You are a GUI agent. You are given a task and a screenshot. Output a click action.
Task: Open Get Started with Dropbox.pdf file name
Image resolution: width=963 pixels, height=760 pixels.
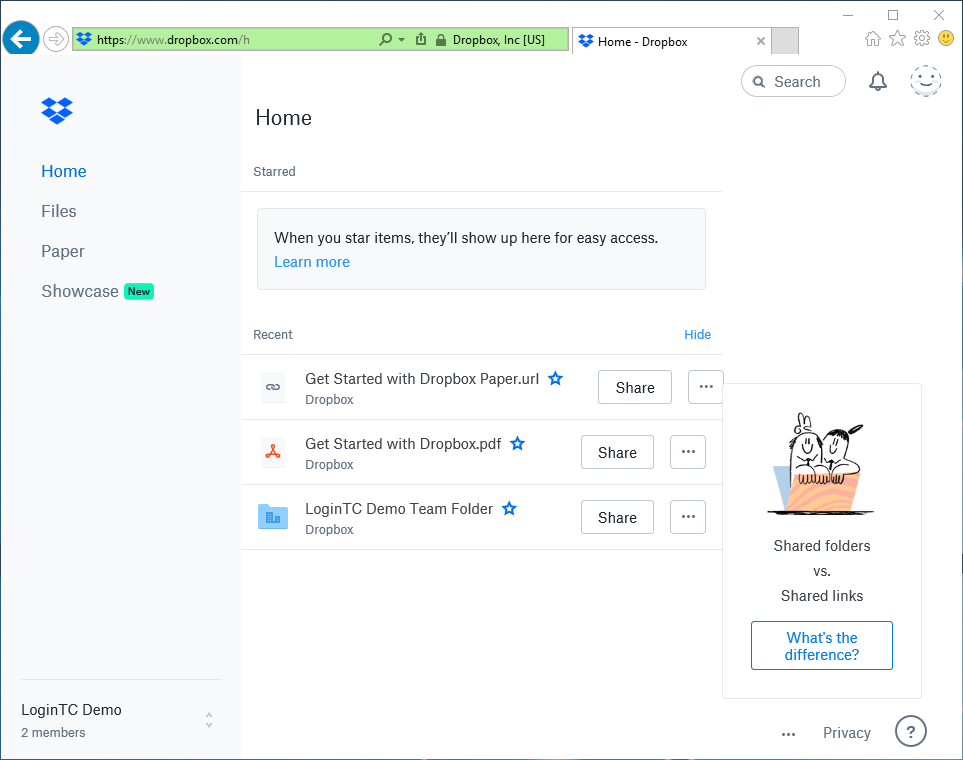(x=403, y=444)
